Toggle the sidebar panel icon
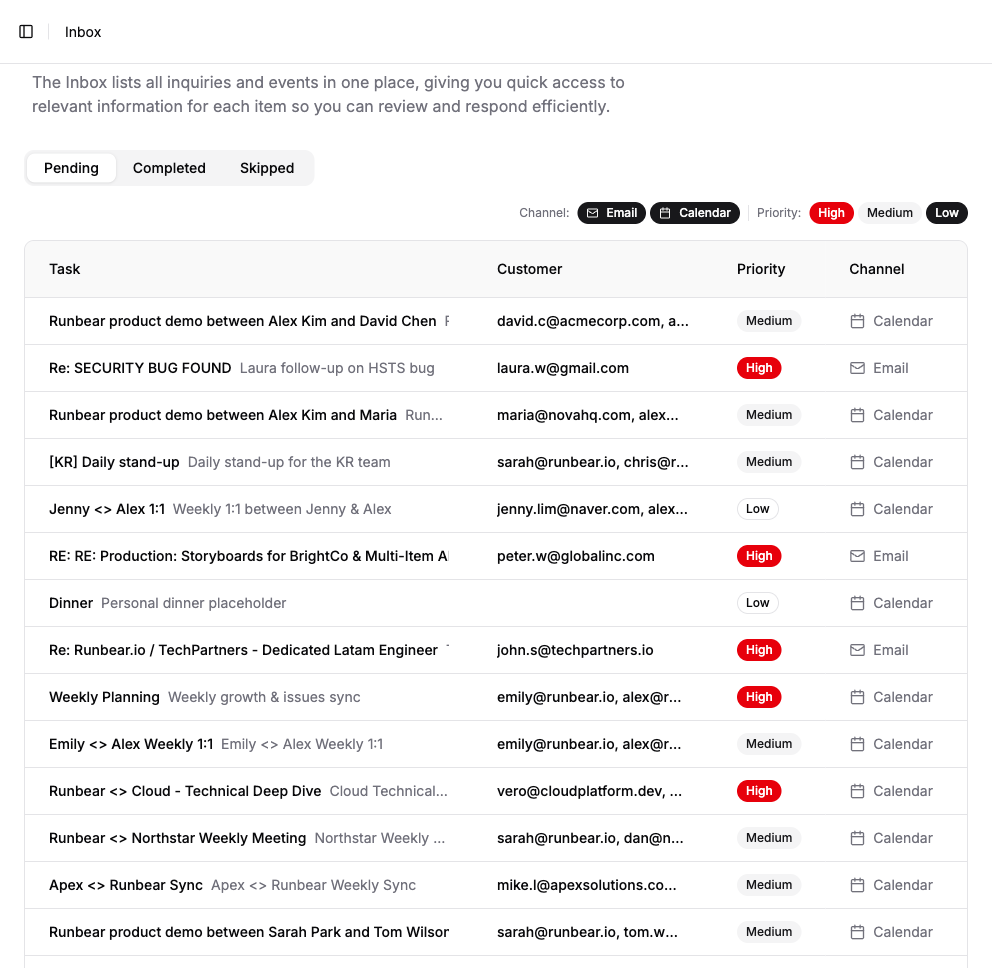992x968 pixels. [26, 32]
